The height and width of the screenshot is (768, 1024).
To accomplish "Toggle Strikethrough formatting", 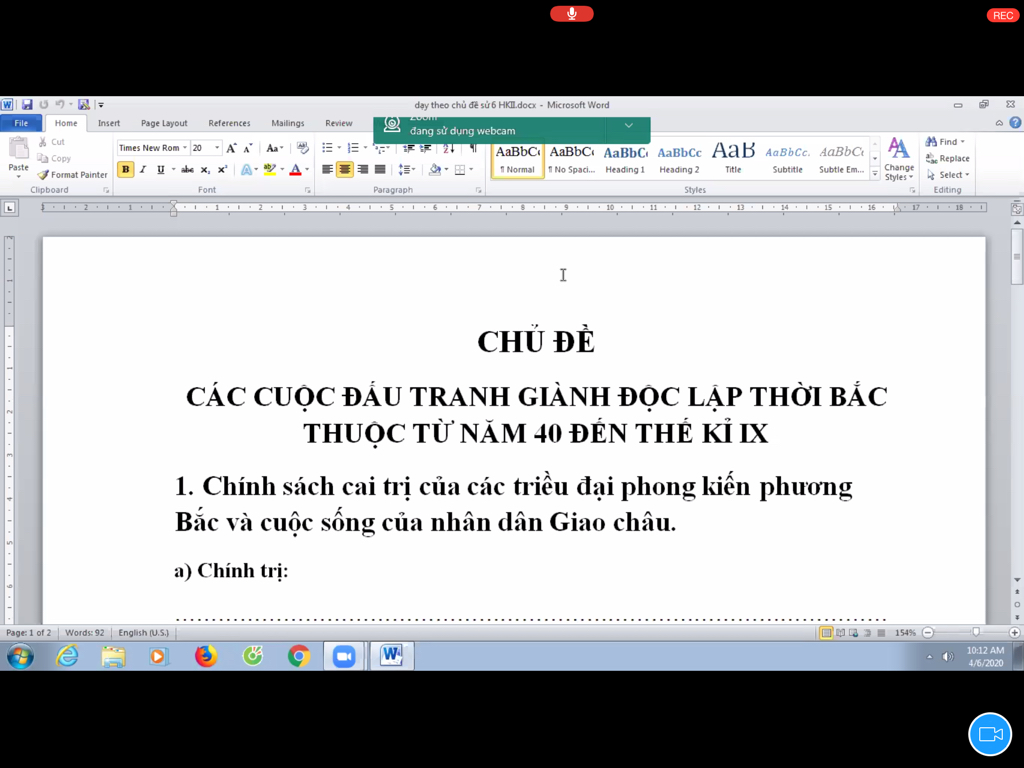I will (187, 169).
